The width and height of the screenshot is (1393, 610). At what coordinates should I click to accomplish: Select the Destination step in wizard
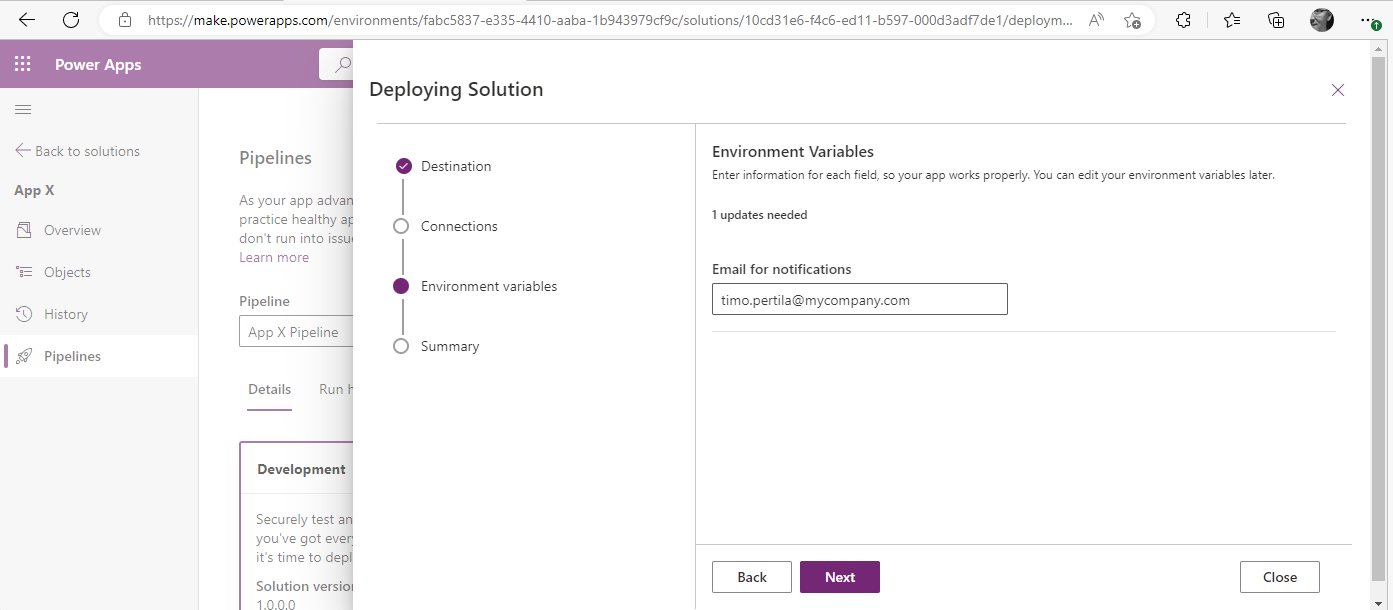pos(455,166)
